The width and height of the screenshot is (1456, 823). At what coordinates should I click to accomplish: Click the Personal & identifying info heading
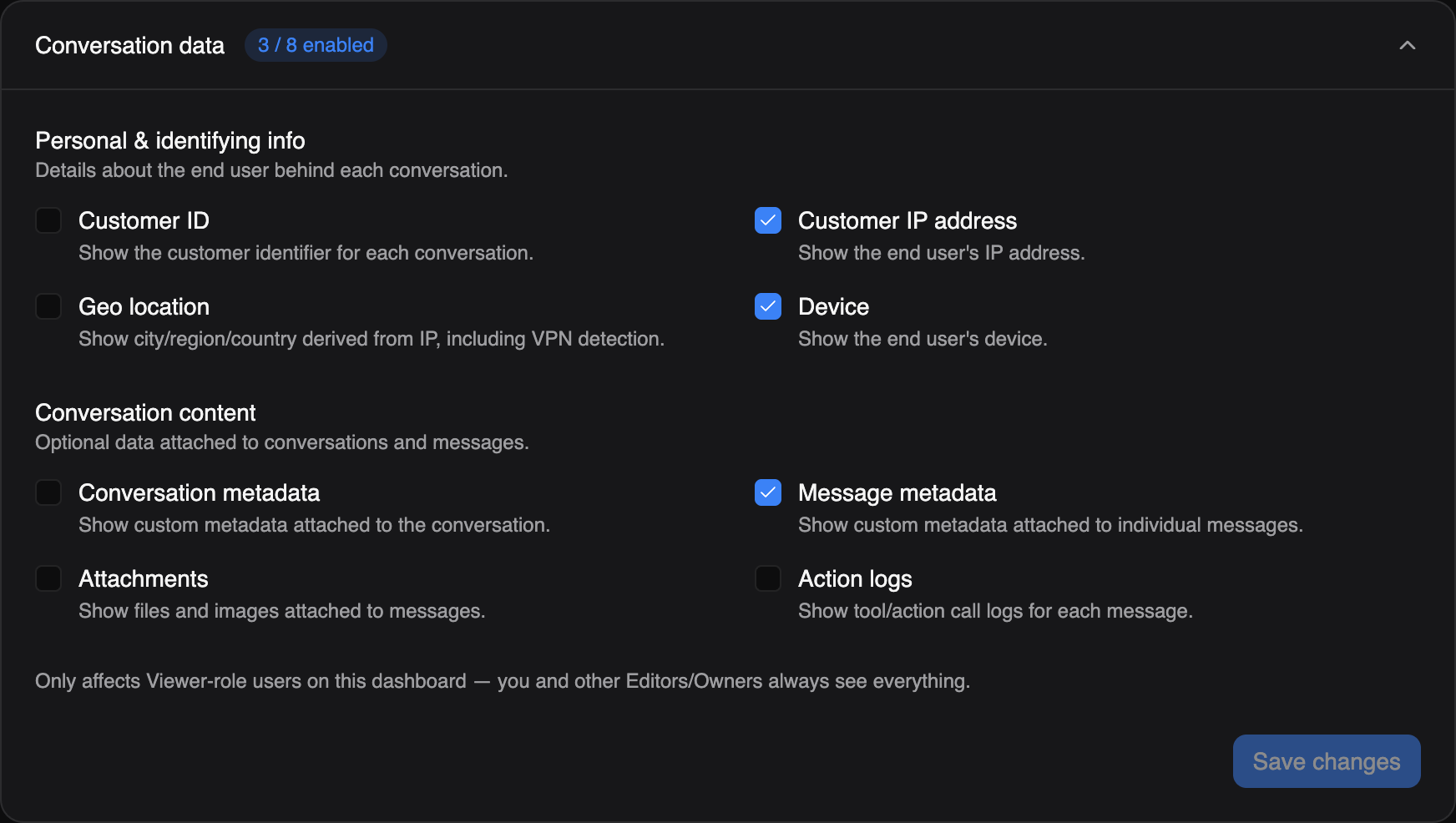click(170, 140)
